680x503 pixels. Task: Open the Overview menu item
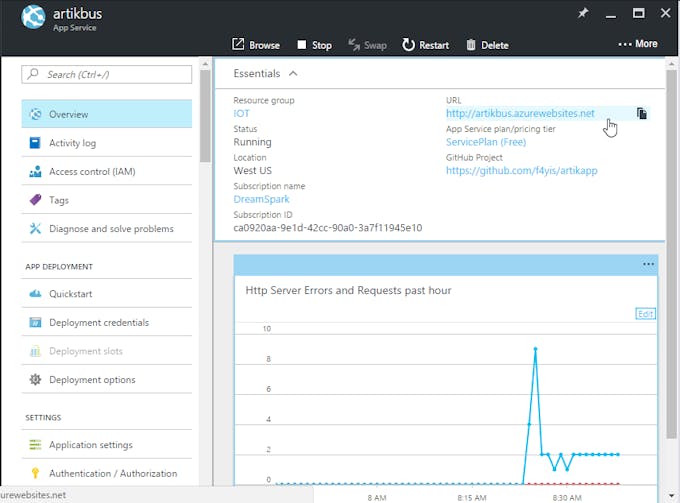pyautogui.click(x=107, y=114)
